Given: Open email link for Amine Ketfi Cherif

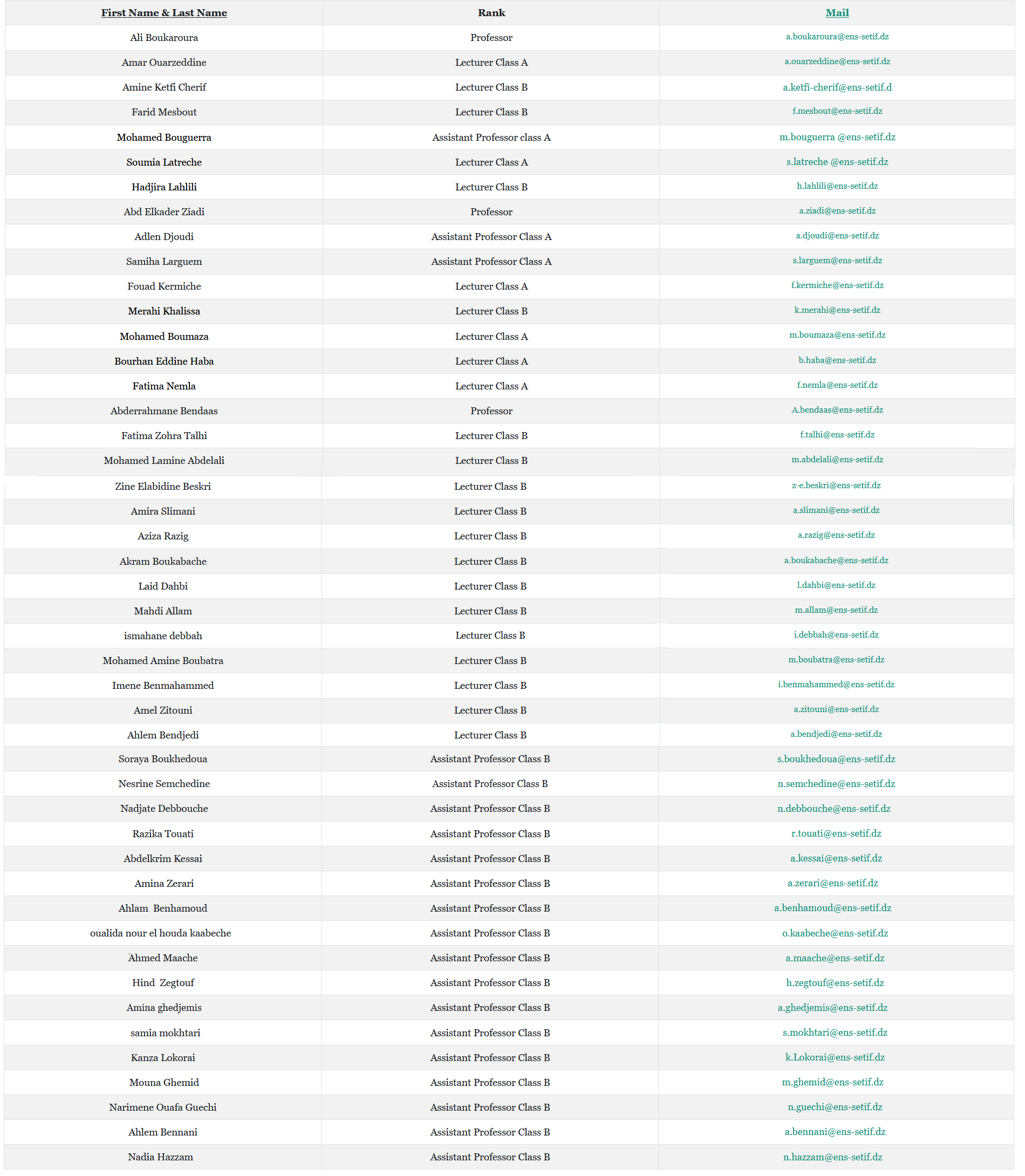Looking at the screenshot, I should [837, 87].
